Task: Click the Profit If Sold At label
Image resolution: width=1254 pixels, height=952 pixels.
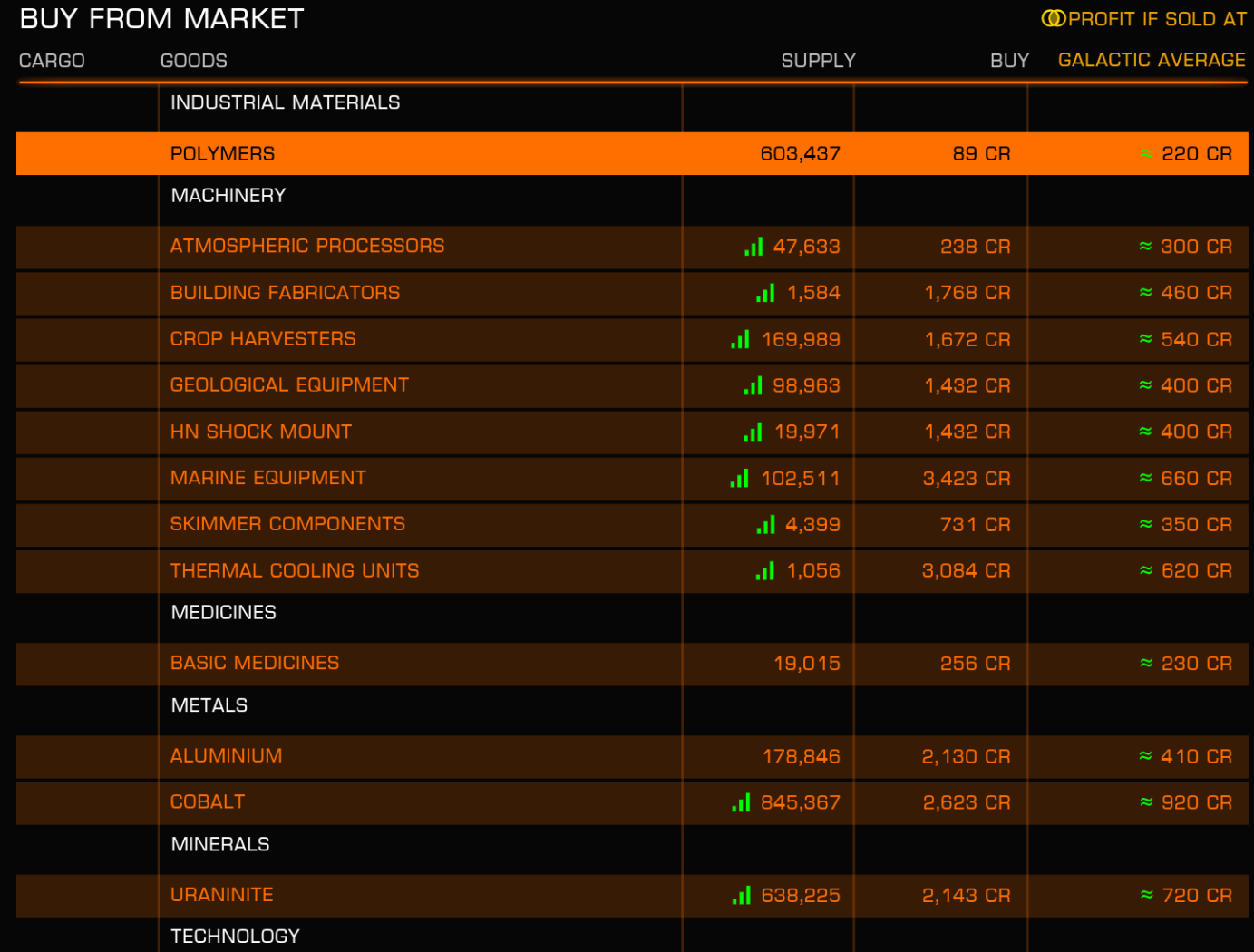Action: pyautogui.click(x=1157, y=19)
